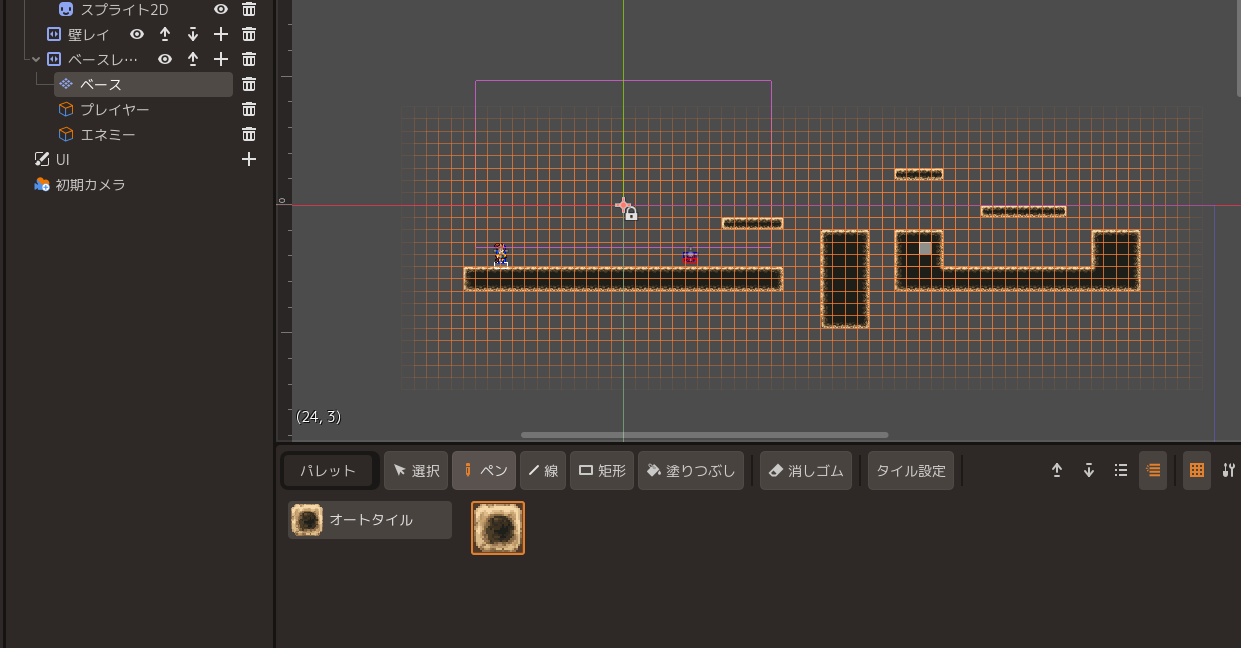The image size is (1241, 648).
Task: Switch to the ペン drawing tool
Action: point(484,470)
